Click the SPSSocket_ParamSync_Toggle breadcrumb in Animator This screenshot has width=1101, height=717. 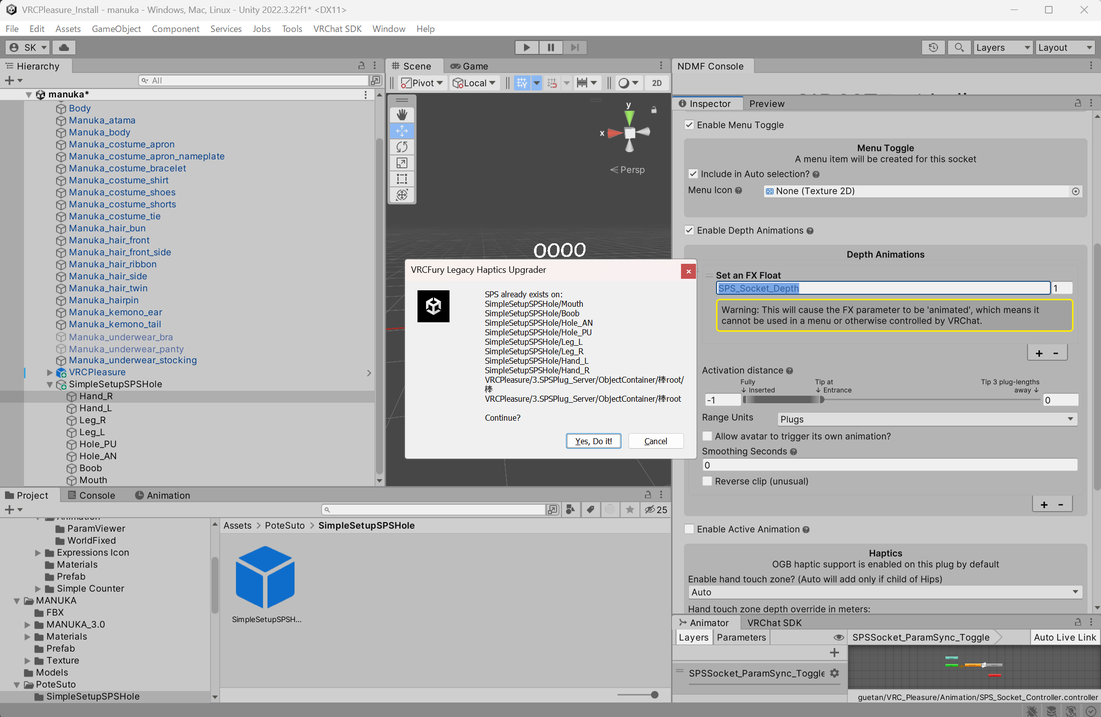[921, 638]
